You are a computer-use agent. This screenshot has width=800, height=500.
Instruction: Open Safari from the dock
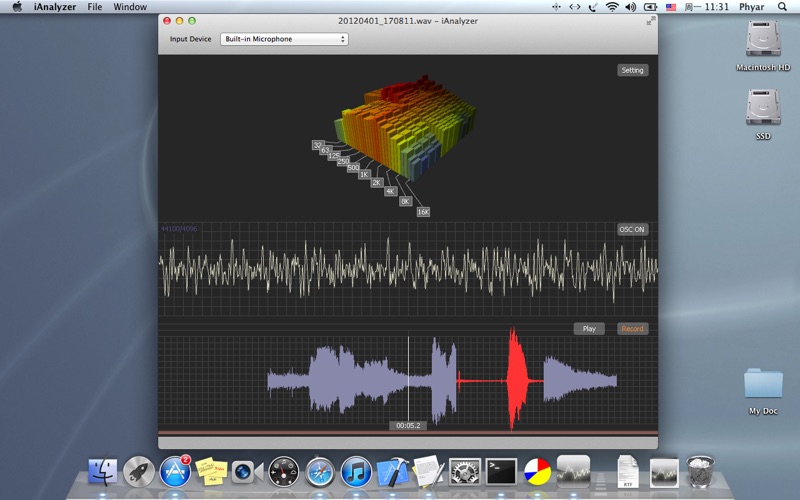coord(320,471)
